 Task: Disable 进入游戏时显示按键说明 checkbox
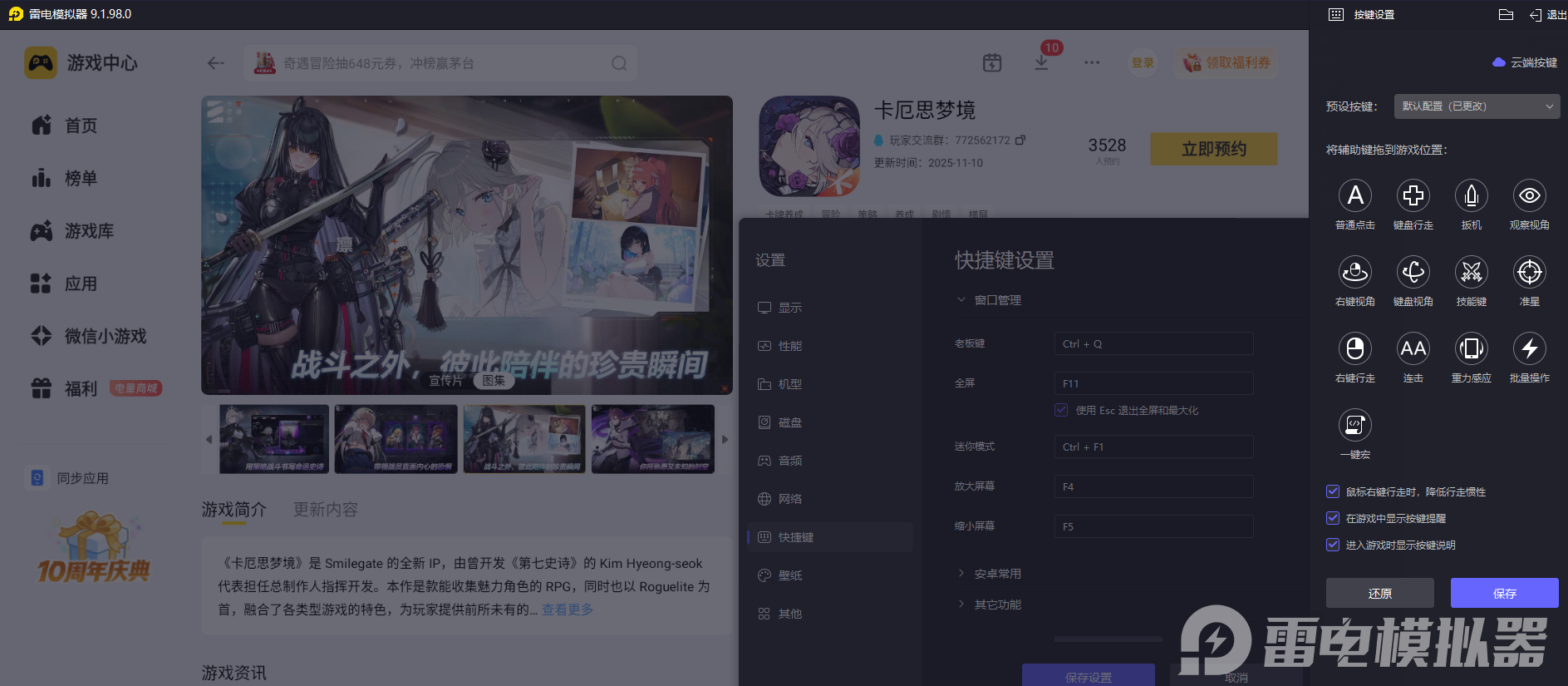coord(1333,545)
